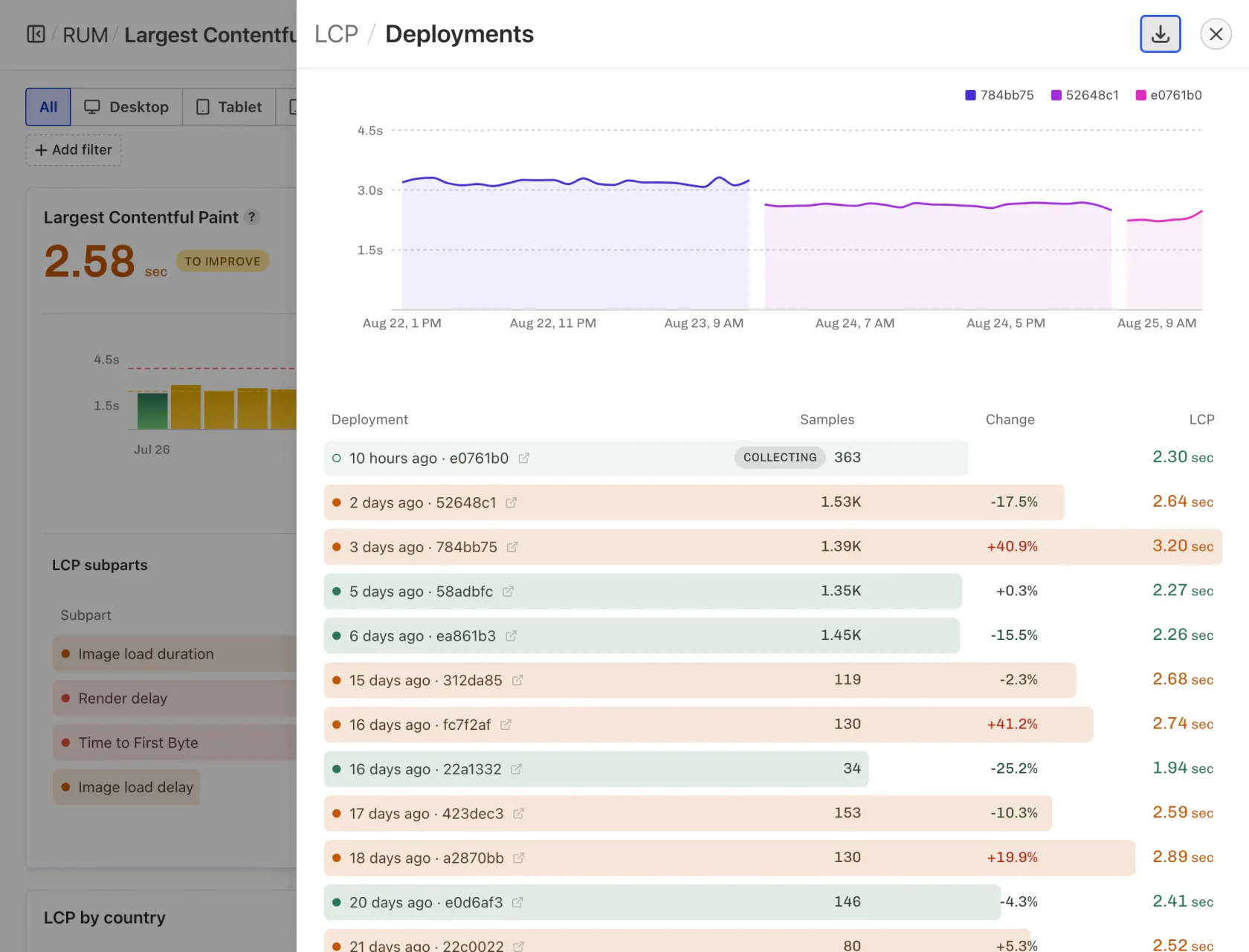Image resolution: width=1249 pixels, height=952 pixels.
Task: Click the +41.2% change value
Action: 1012,724
